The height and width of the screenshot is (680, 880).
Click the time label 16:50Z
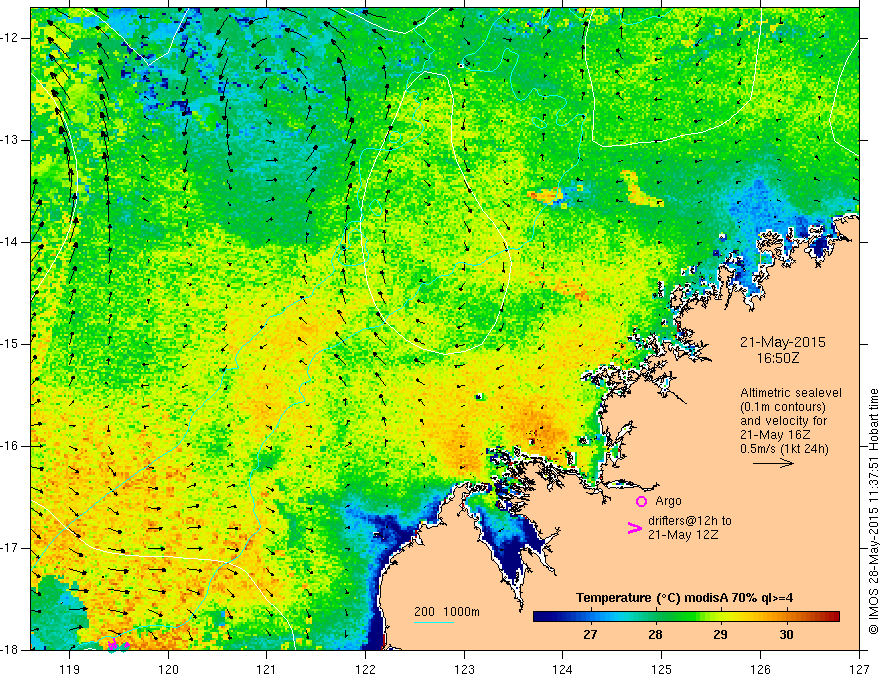pos(778,358)
